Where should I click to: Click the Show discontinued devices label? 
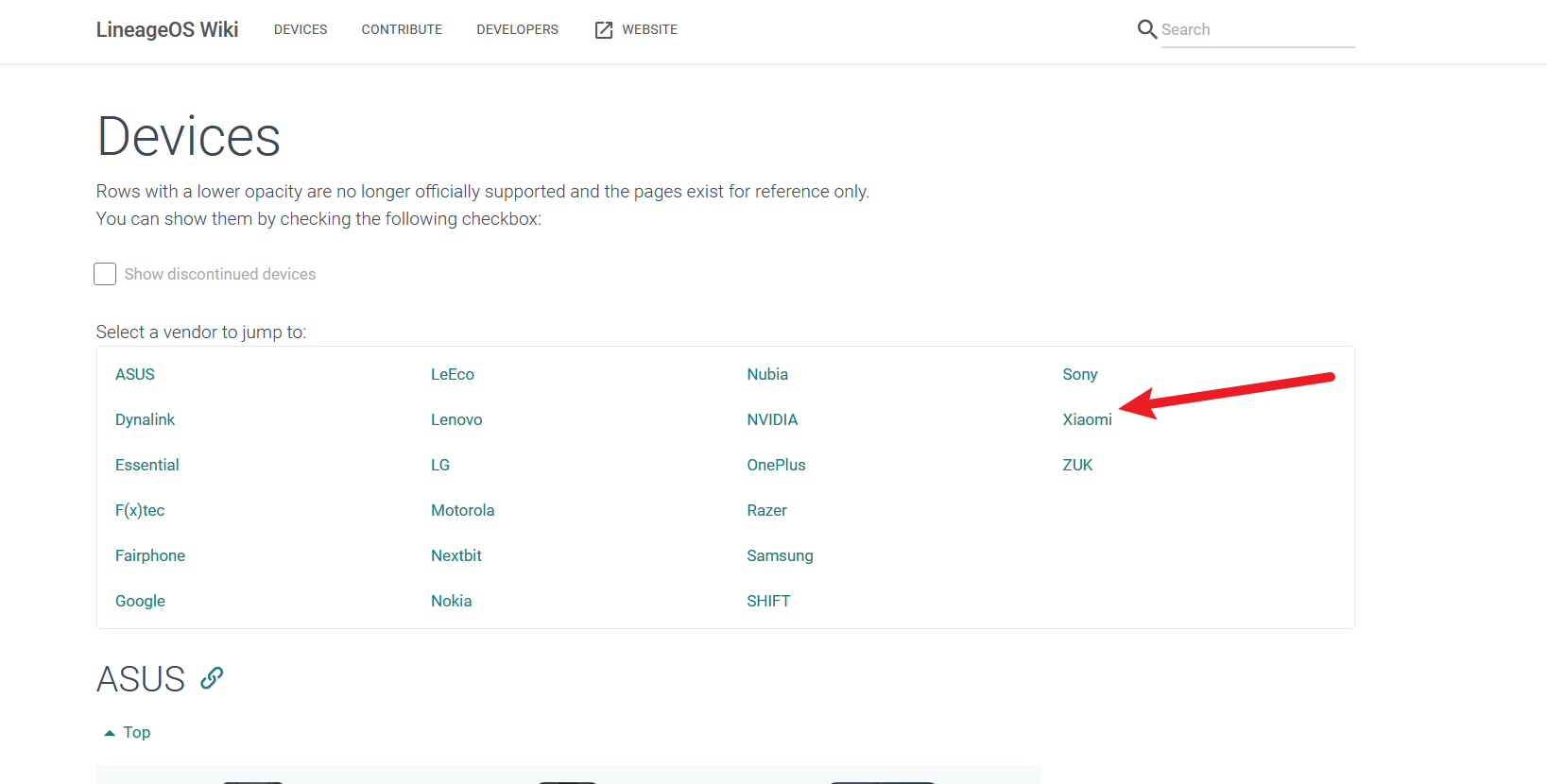pos(220,274)
